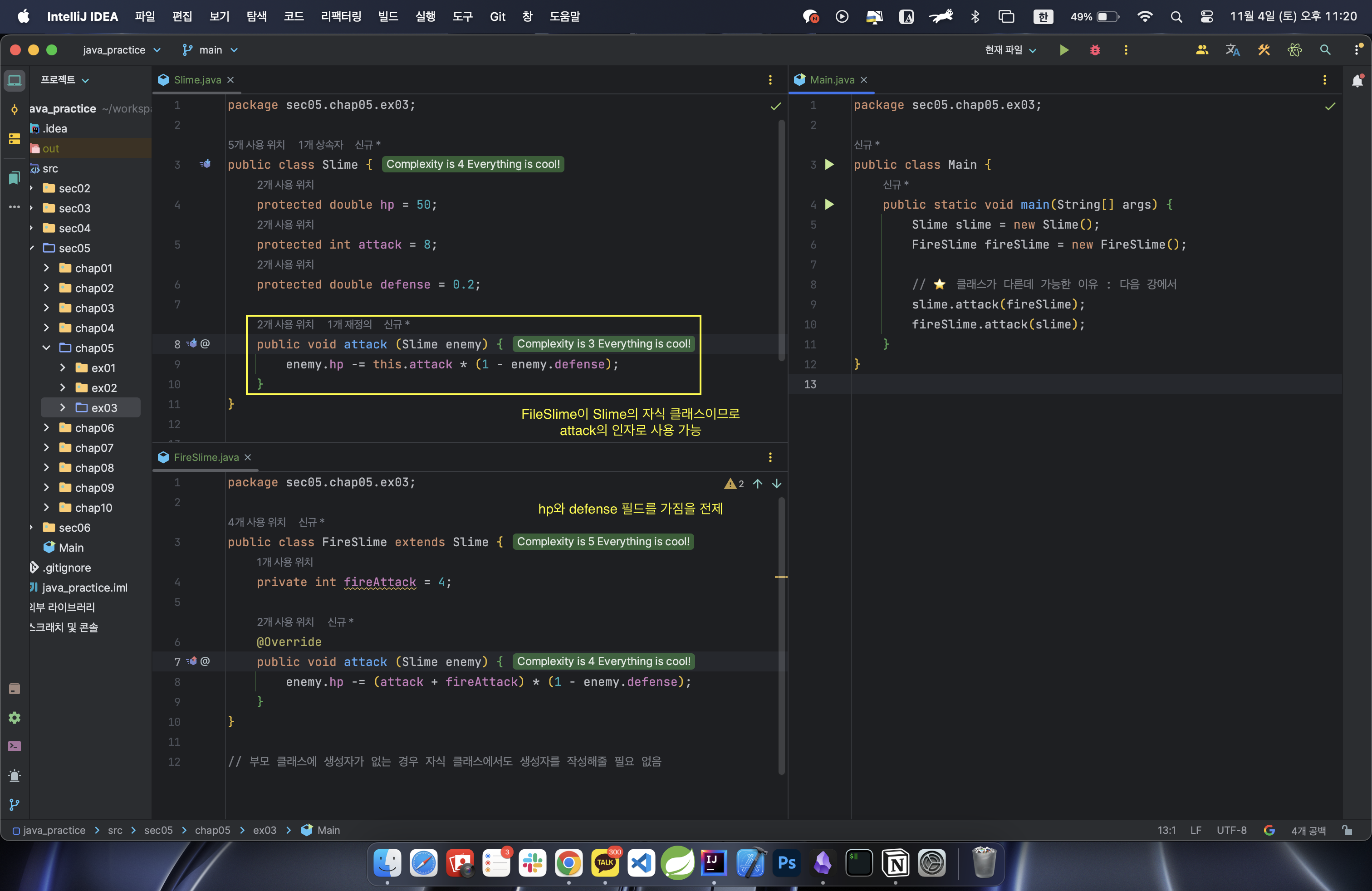Toggle the Project tool window button

(15, 80)
